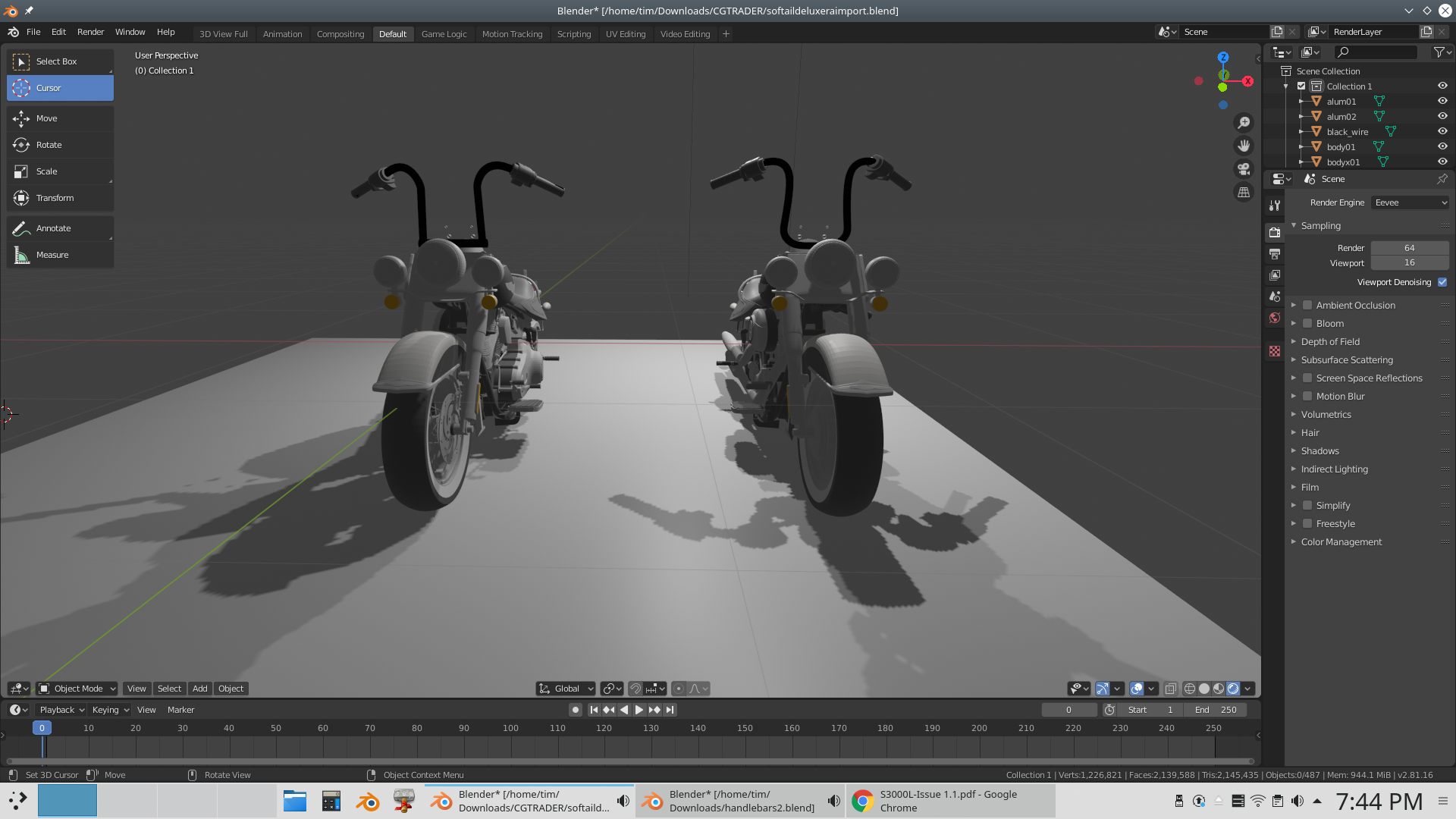Viewport: 1456px width, 819px height.
Task: Open the Render menu
Action: [90, 32]
